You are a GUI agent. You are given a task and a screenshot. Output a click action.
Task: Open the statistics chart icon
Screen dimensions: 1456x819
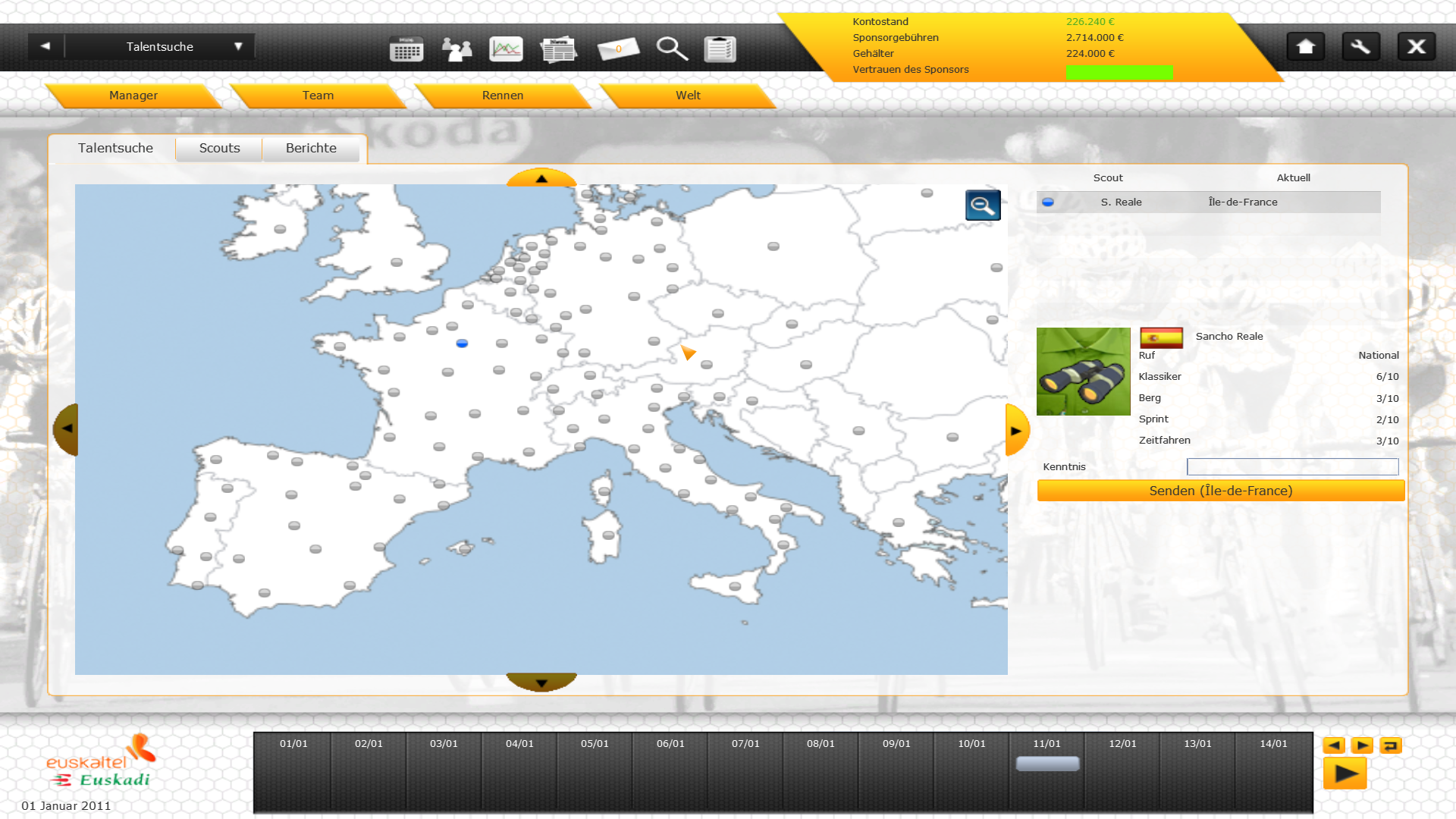(x=506, y=49)
